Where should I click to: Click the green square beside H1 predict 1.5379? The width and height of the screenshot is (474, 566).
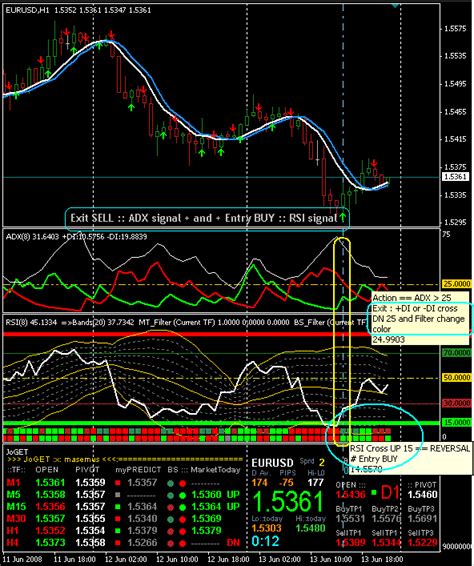(x=118, y=531)
